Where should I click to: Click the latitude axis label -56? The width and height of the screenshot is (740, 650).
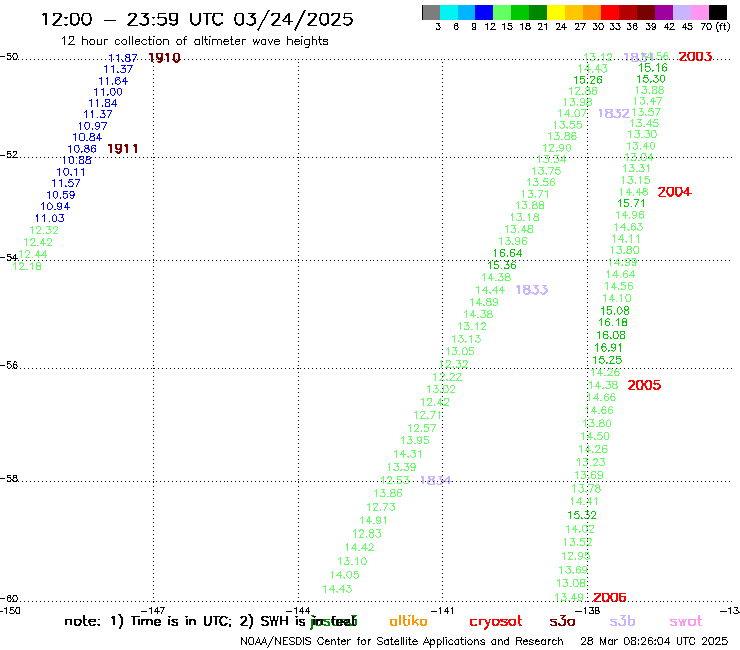(9, 365)
